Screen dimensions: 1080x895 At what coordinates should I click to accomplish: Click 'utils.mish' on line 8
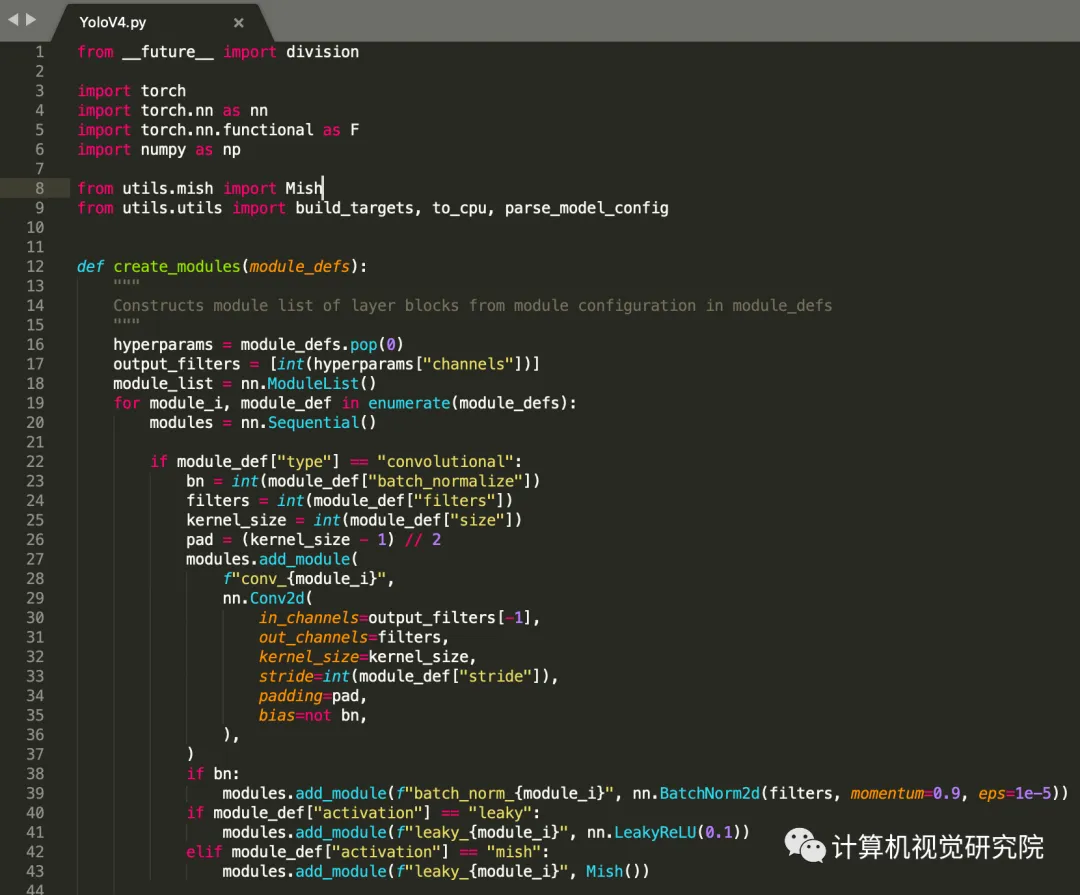pos(168,188)
